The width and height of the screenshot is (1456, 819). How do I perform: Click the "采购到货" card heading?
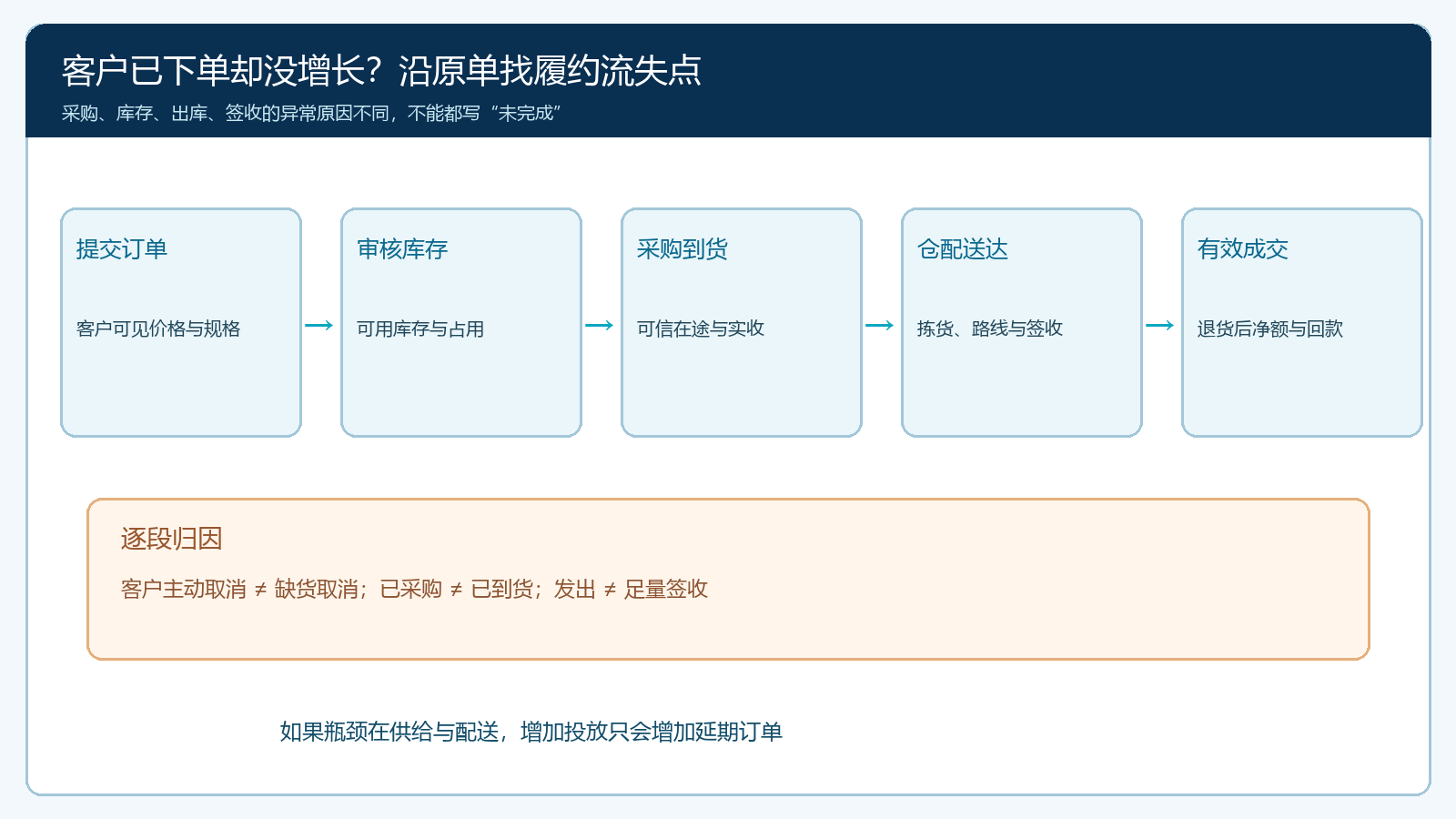coord(682,249)
